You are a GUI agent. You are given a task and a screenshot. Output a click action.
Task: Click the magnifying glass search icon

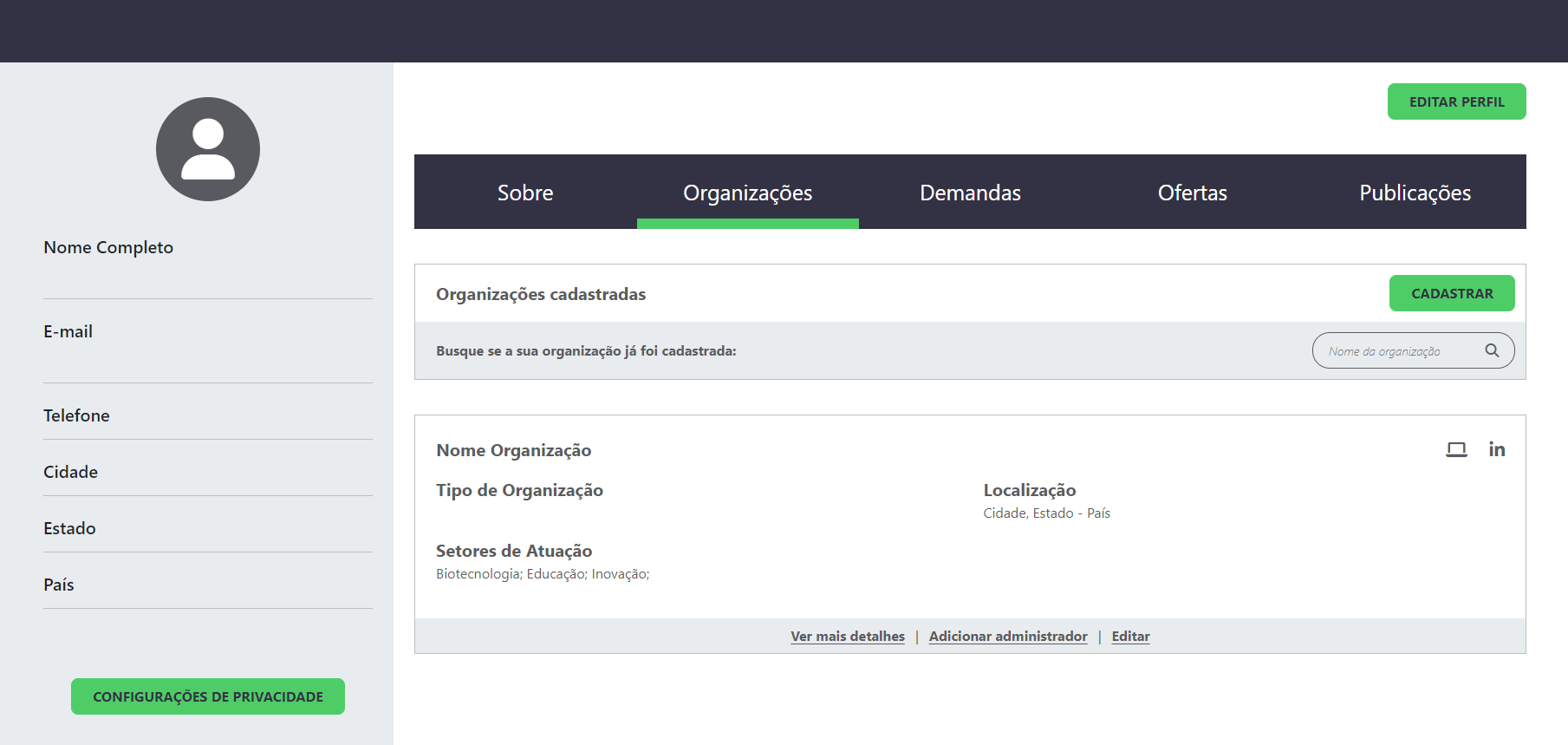point(1492,350)
